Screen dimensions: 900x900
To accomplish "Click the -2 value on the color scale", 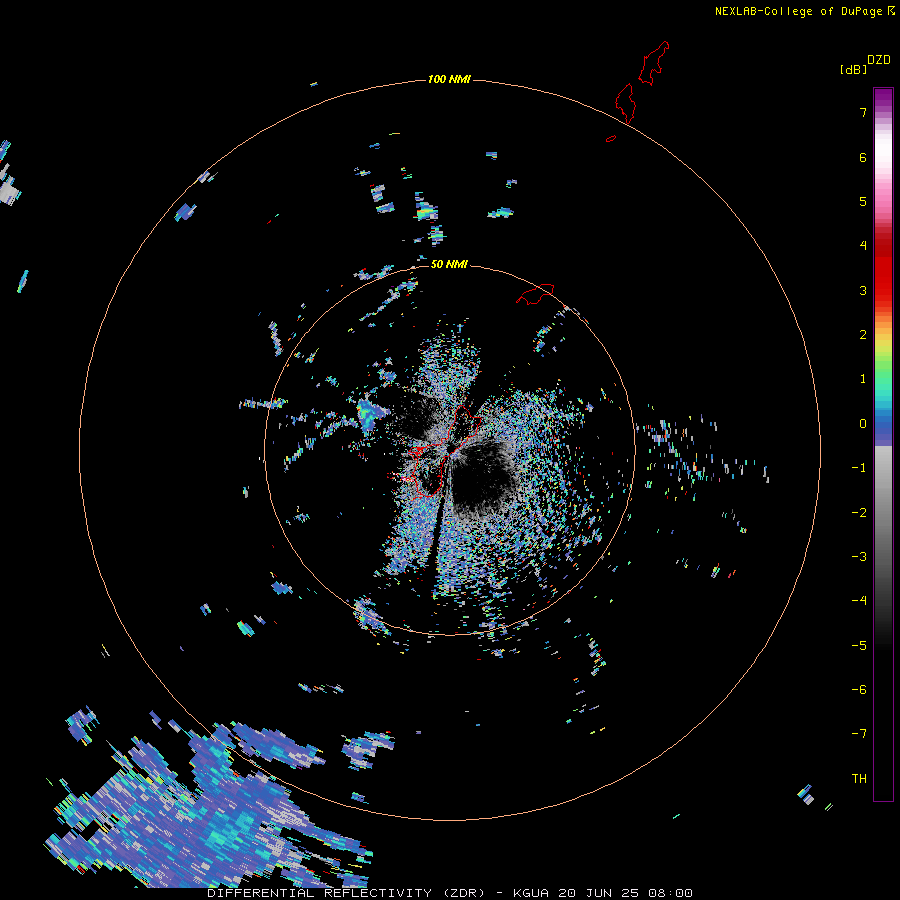I will click(x=859, y=513).
